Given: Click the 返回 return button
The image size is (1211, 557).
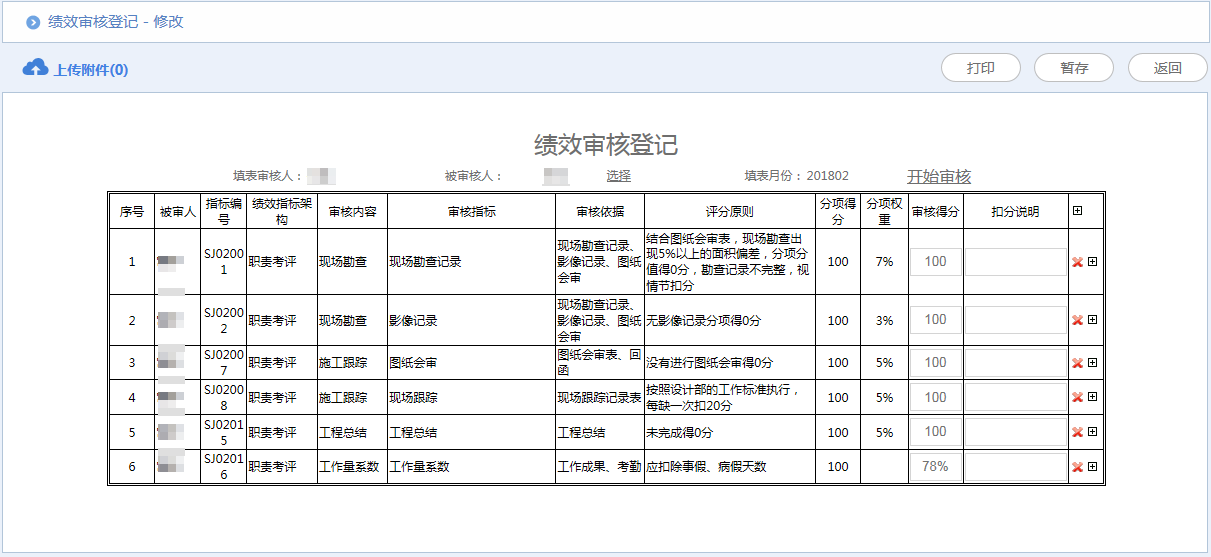Looking at the screenshot, I should click(x=1167, y=68).
